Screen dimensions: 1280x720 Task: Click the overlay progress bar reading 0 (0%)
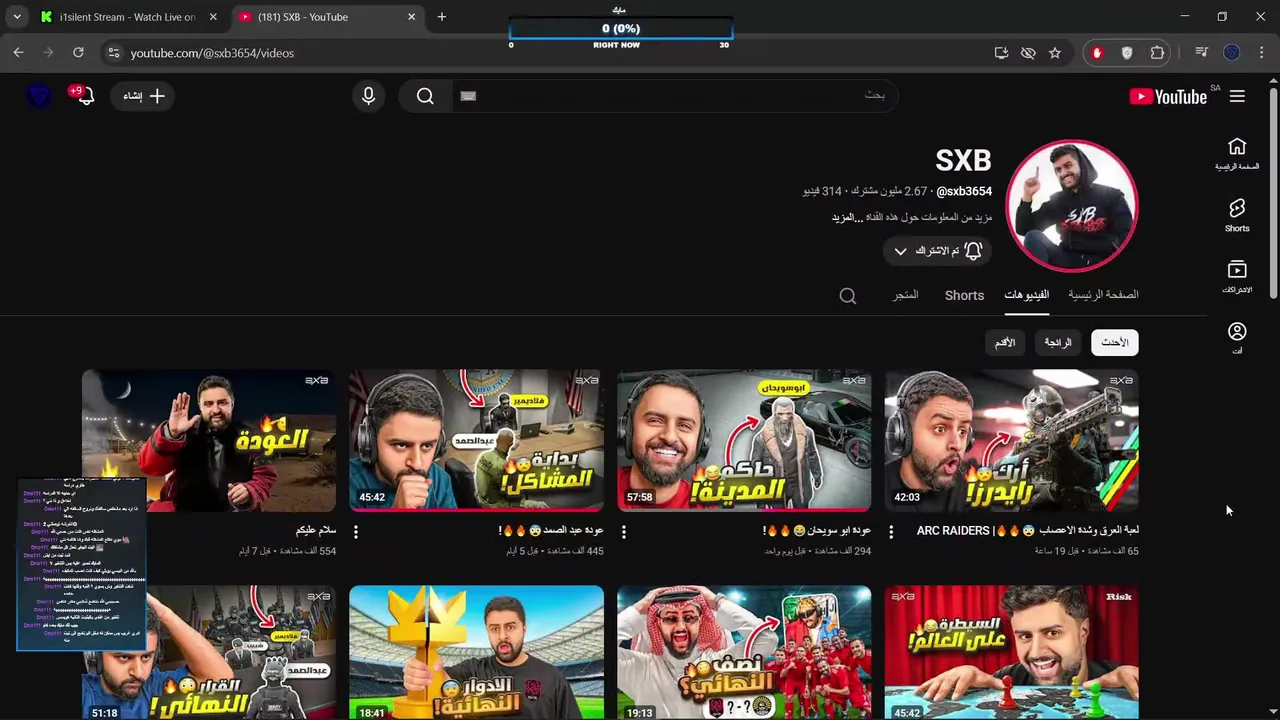pos(620,29)
